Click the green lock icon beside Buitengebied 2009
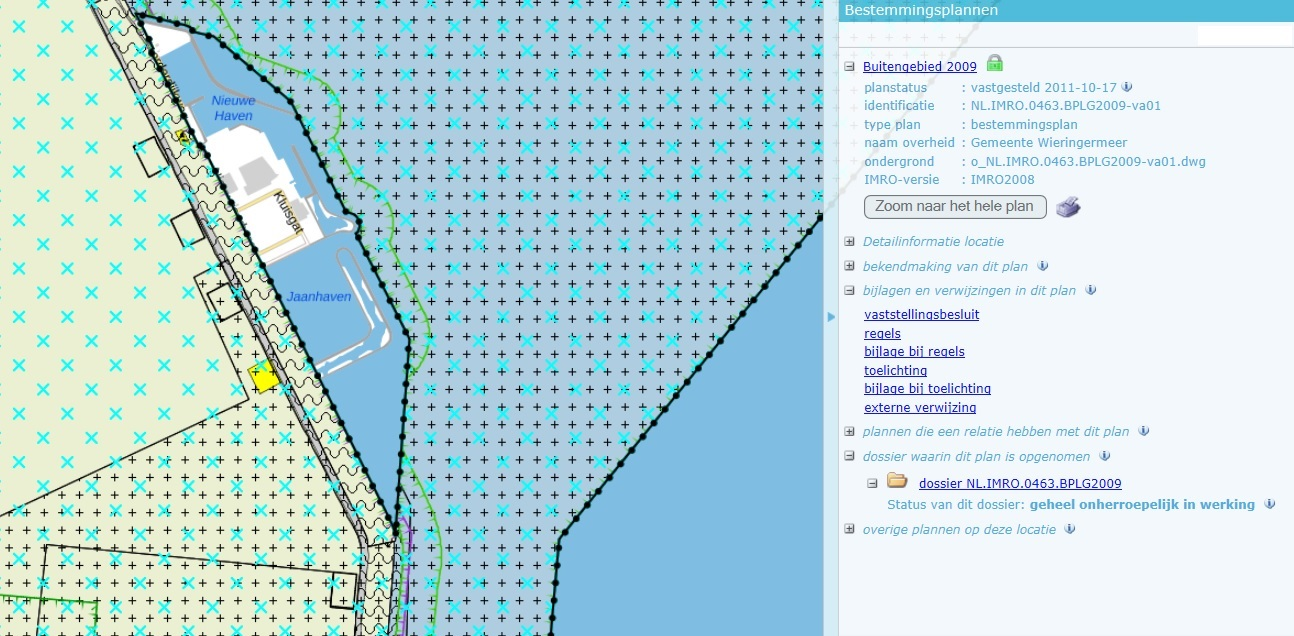This screenshot has width=1294, height=636. 994,64
